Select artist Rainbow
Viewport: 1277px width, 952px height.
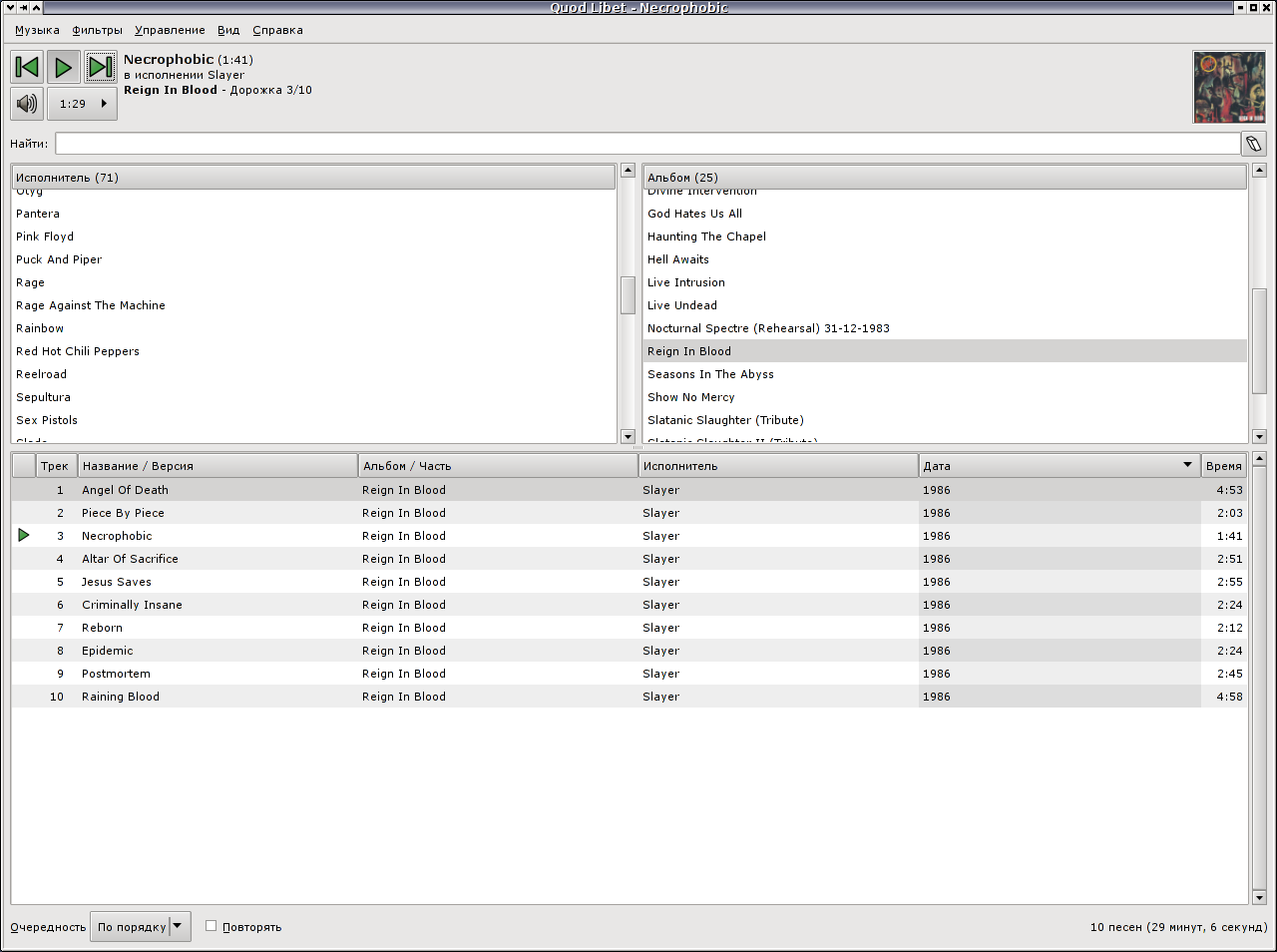tap(313, 328)
